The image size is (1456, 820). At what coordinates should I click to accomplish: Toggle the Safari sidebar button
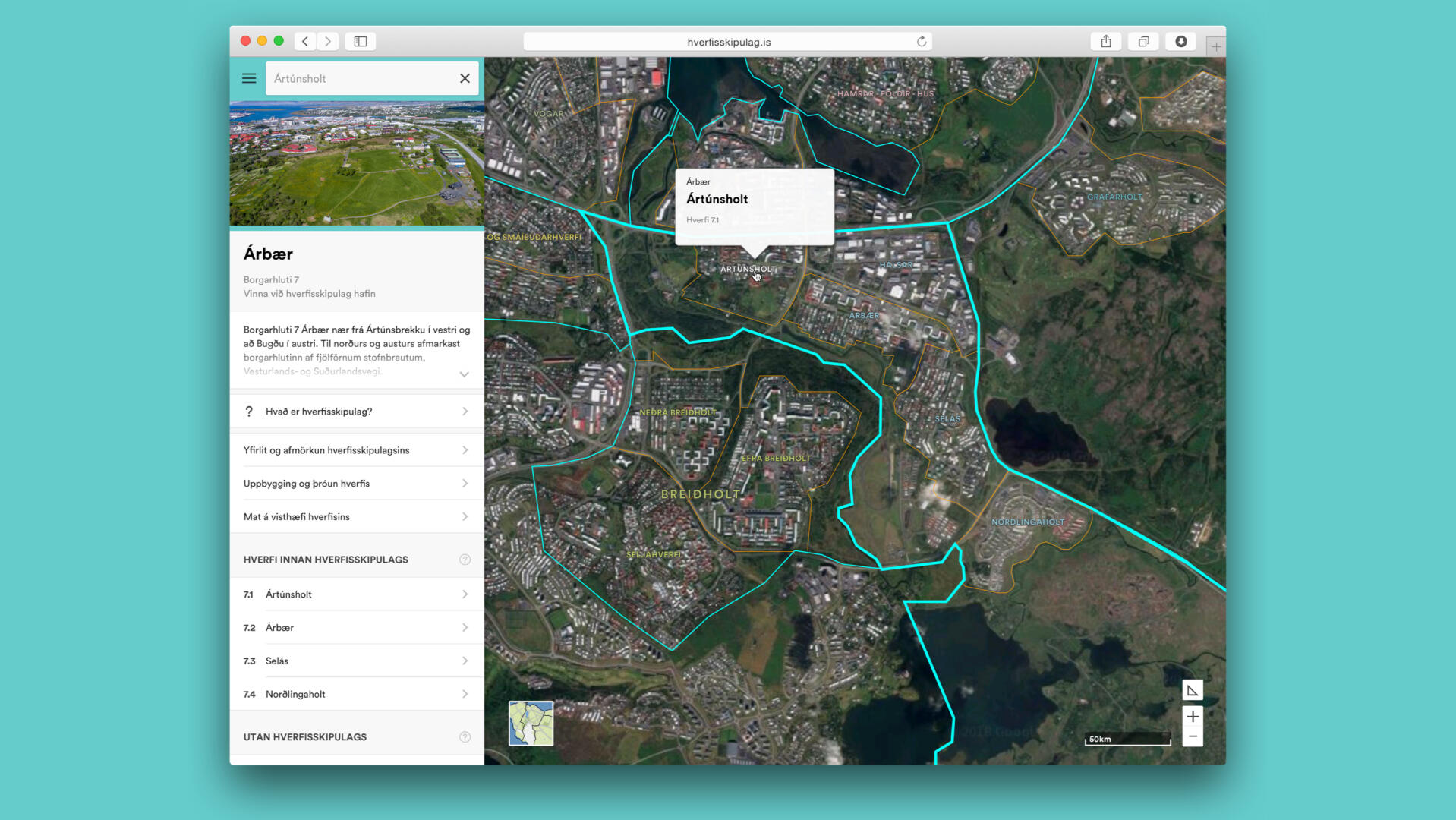(361, 42)
